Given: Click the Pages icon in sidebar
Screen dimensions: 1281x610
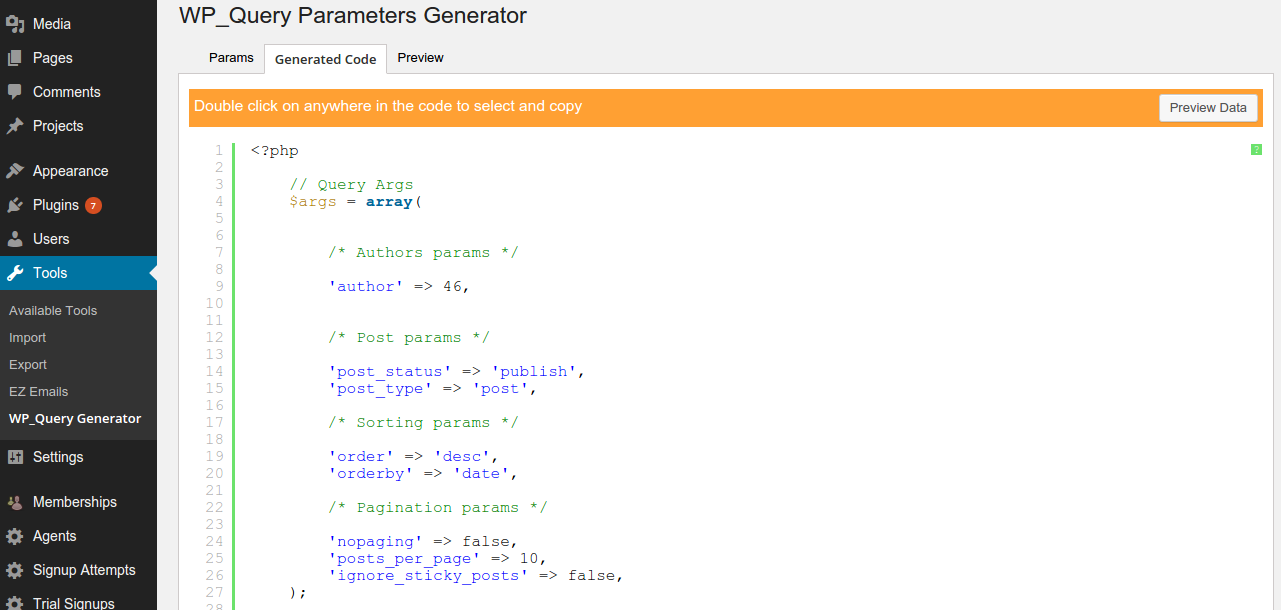Looking at the screenshot, I should 15,58.
